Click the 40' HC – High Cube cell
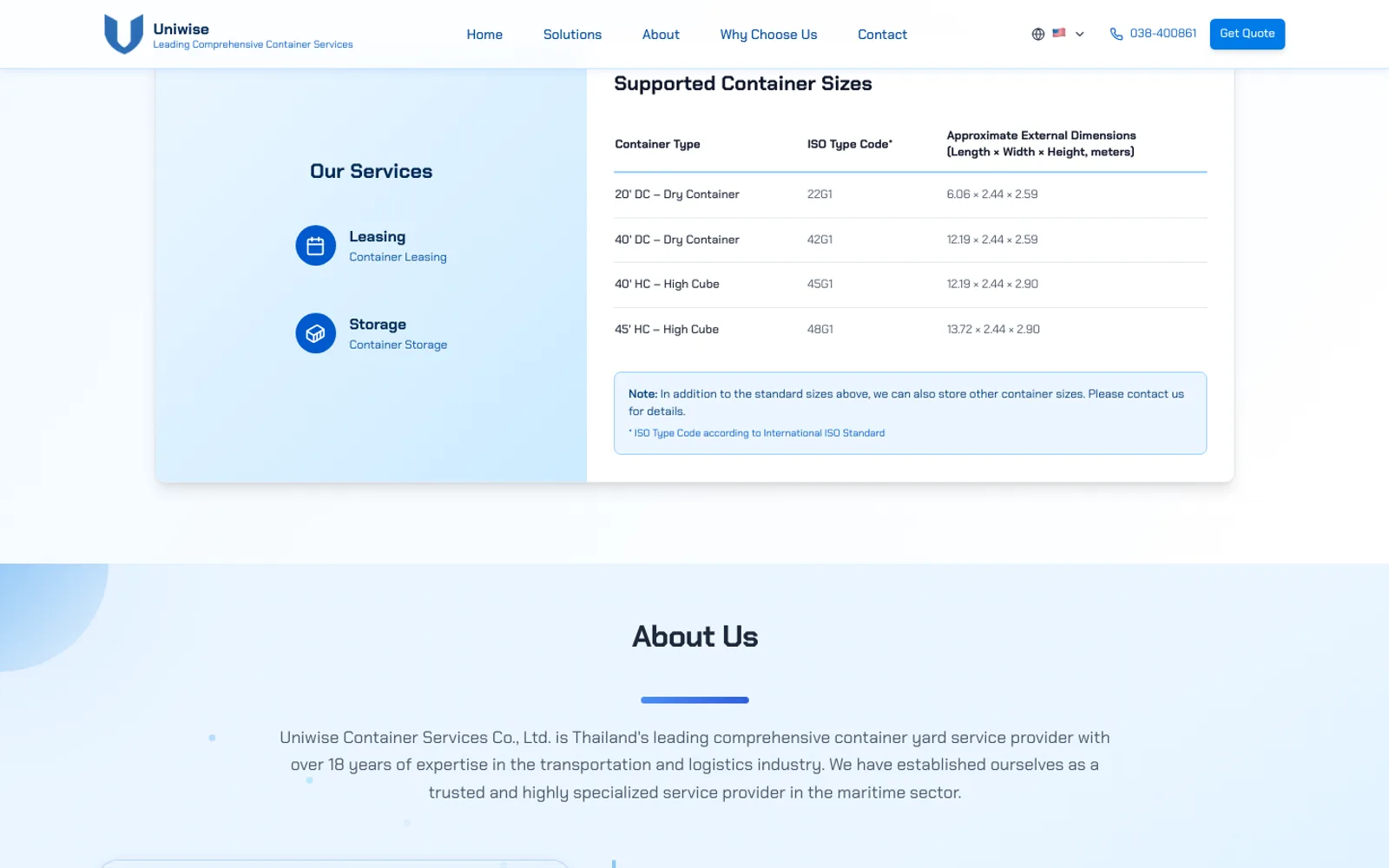This screenshot has height=868, width=1389. [667, 284]
